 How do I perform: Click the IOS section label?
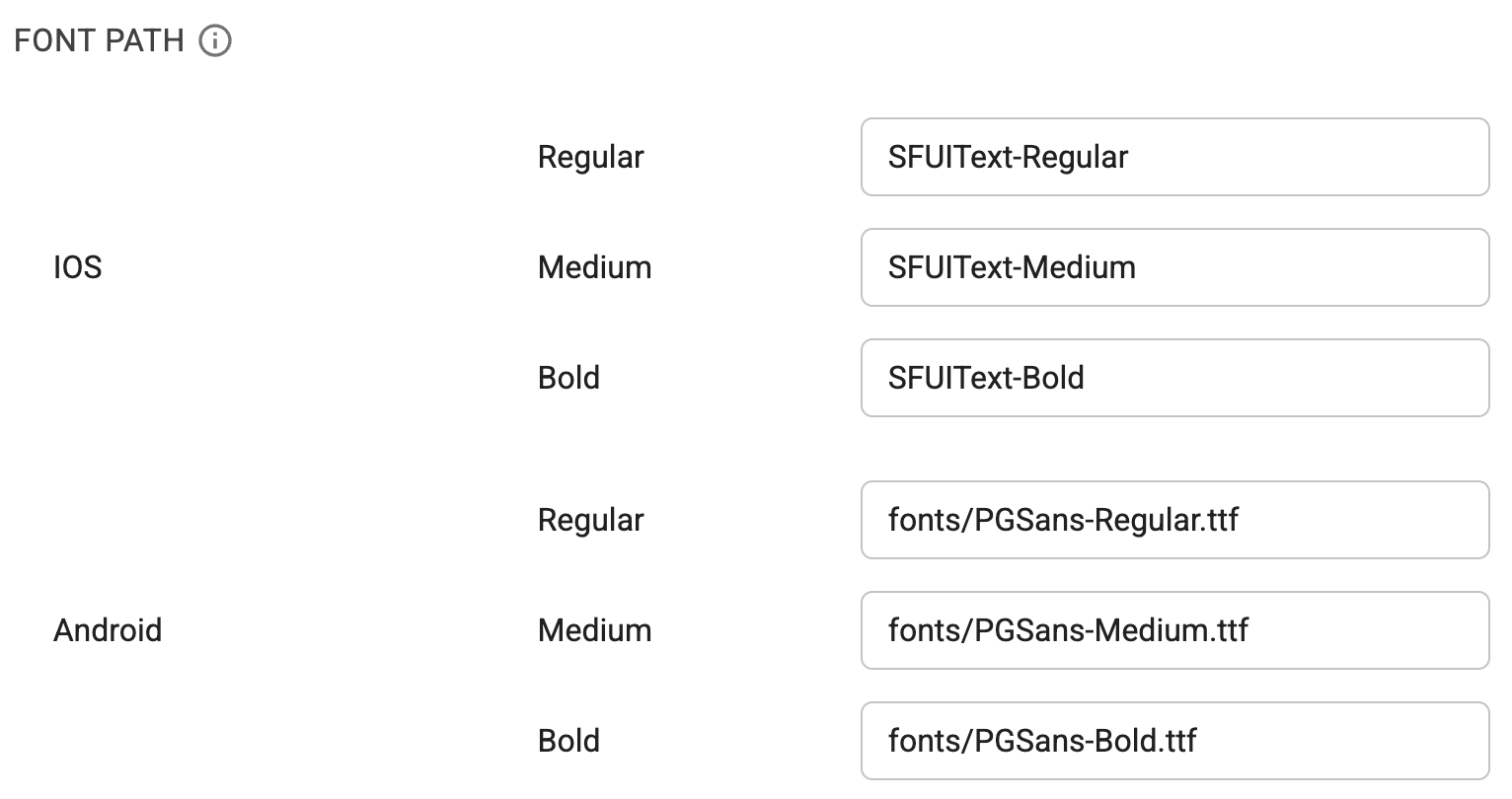[77, 267]
